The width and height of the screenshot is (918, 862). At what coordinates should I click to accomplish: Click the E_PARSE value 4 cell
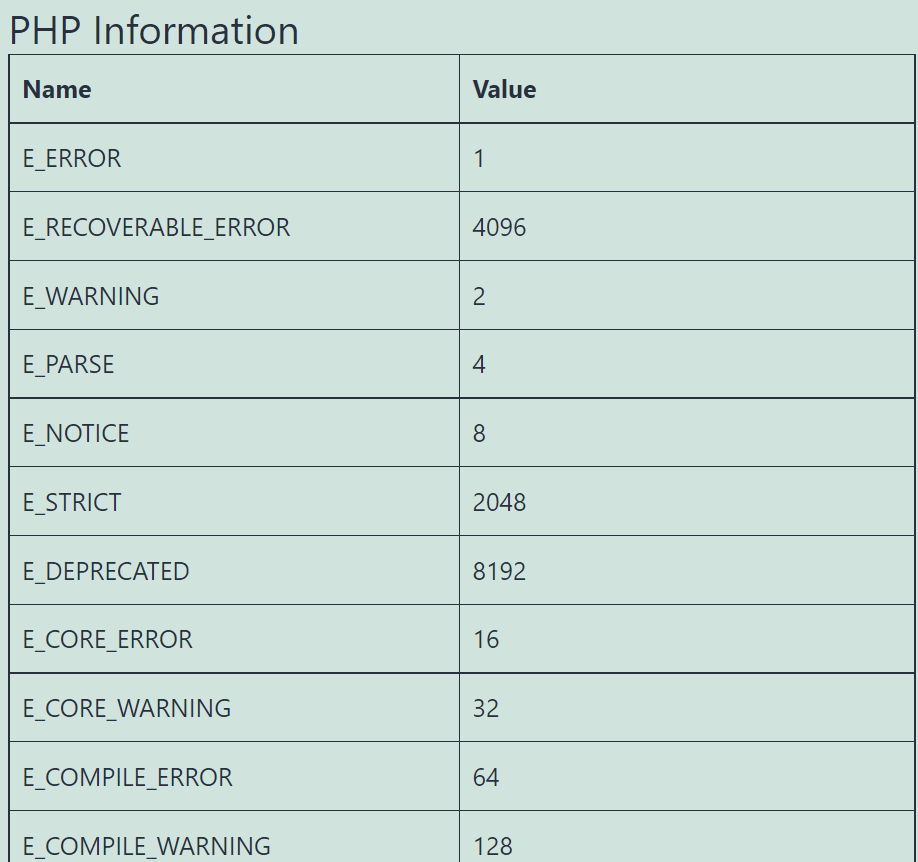pos(479,365)
